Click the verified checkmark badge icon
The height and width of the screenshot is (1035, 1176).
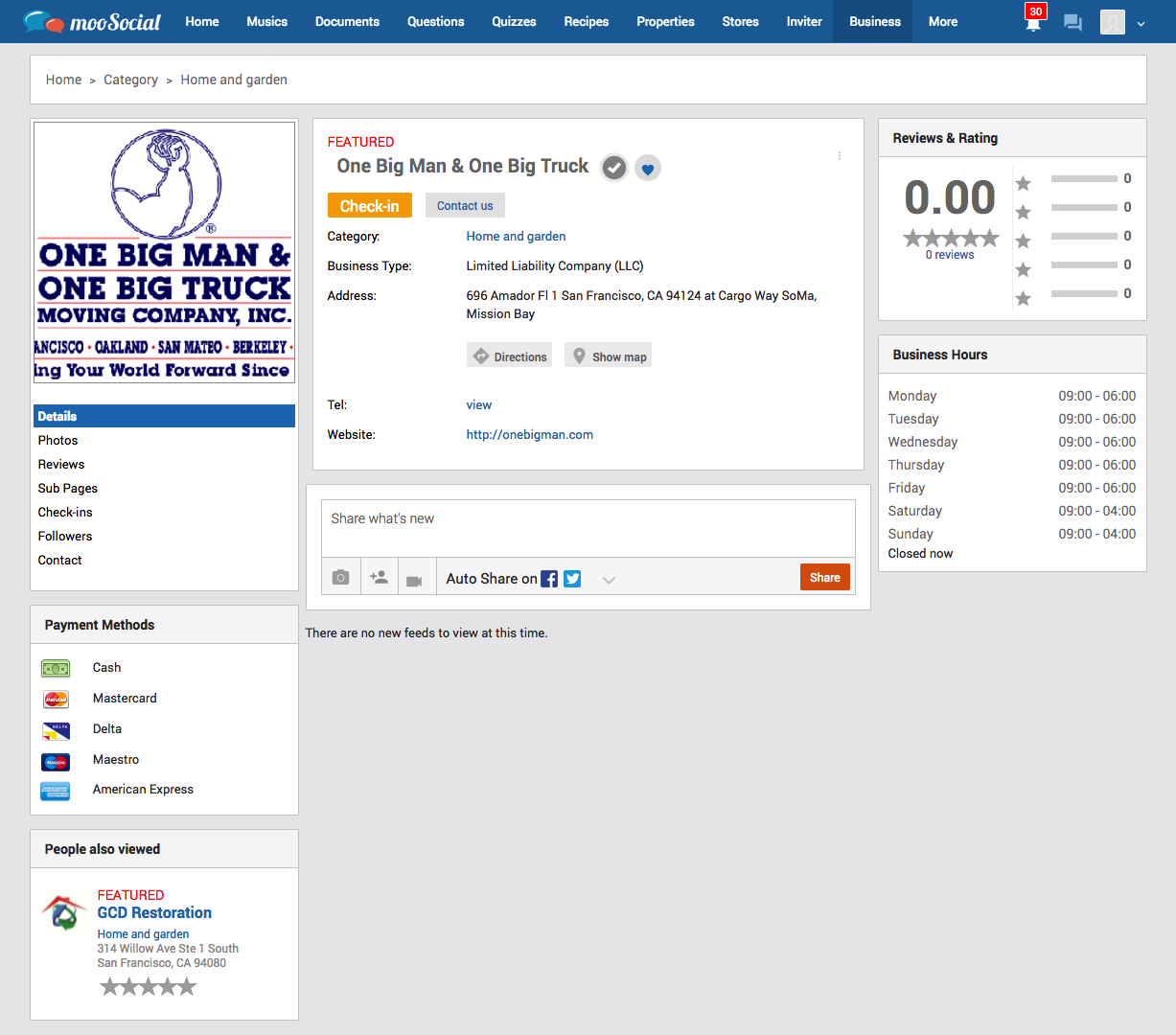(614, 168)
